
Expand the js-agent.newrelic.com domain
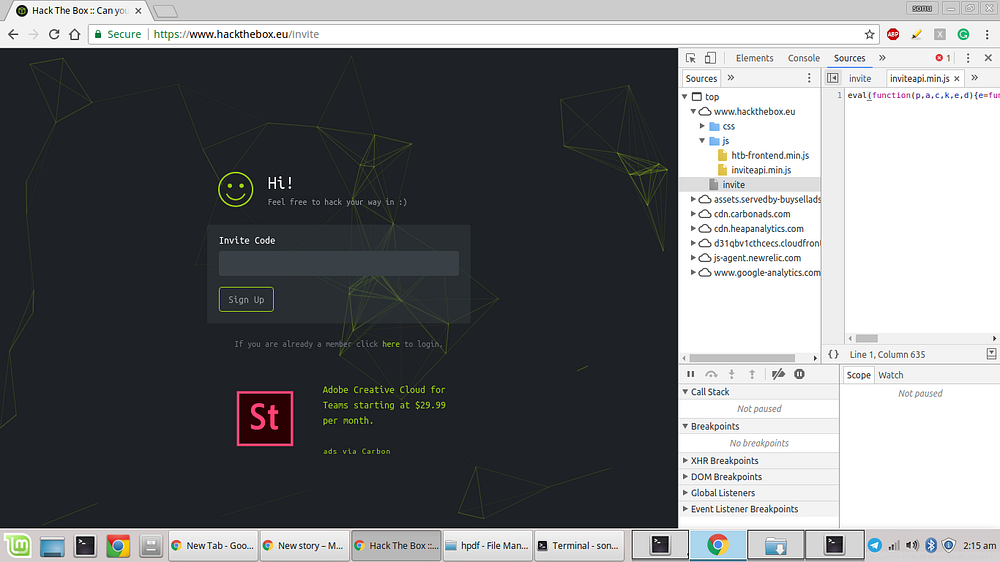click(x=693, y=258)
